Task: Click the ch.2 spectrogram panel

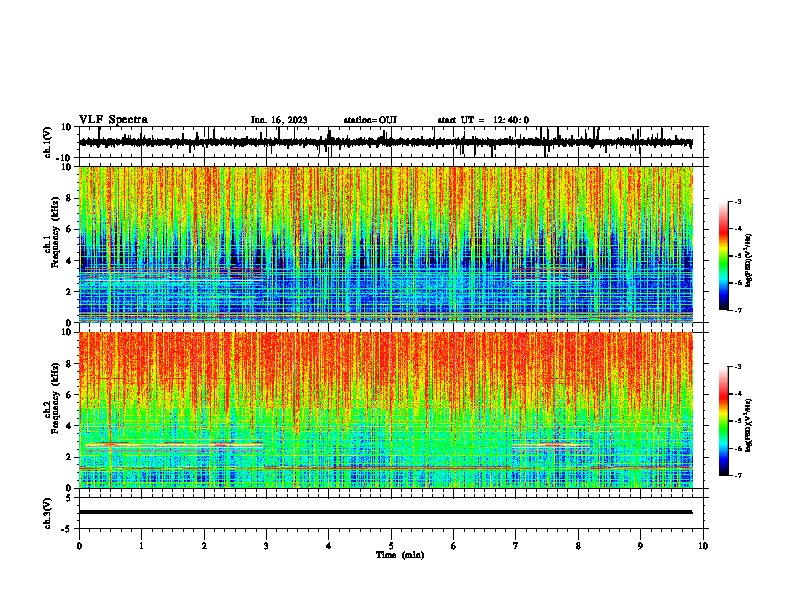Action: pyautogui.click(x=386, y=410)
